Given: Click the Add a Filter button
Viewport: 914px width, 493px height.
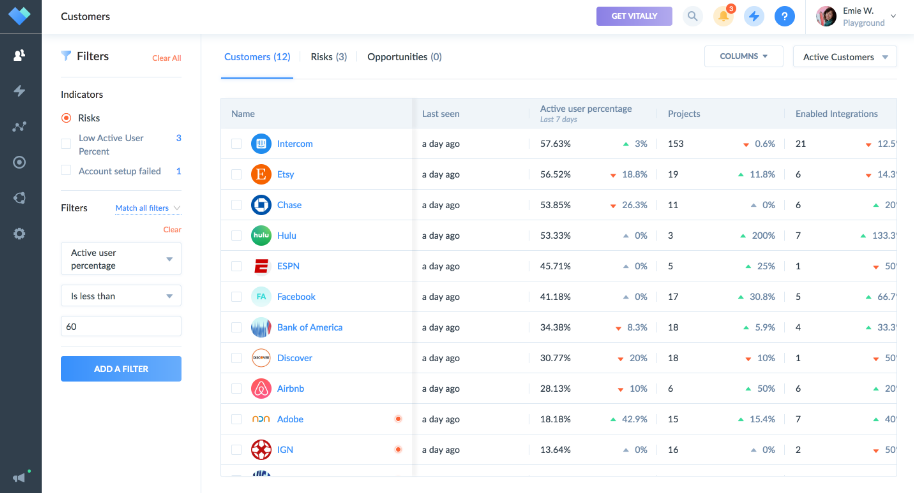Looking at the screenshot, I should click(121, 369).
